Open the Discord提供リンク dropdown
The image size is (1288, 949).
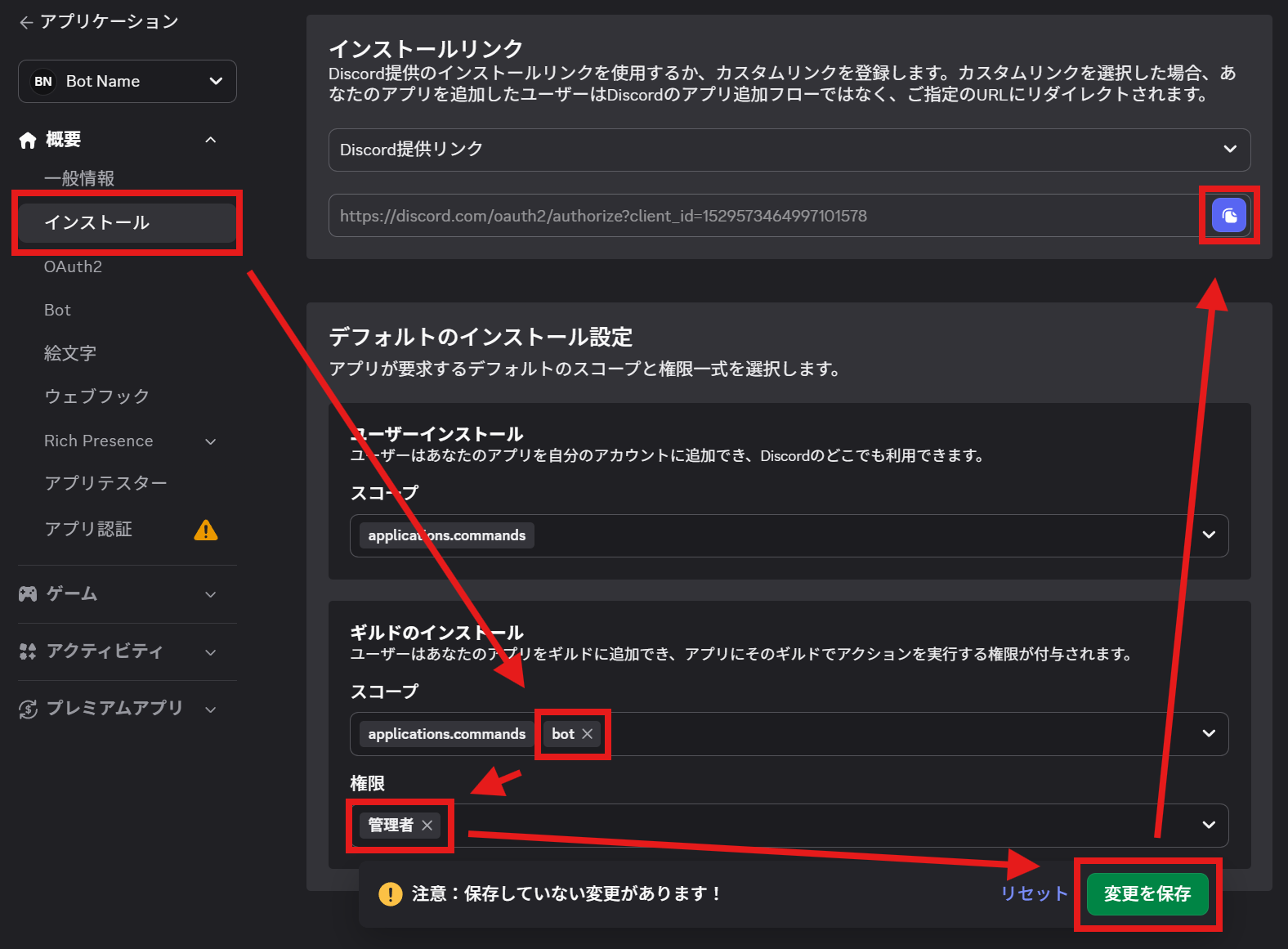coord(789,150)
